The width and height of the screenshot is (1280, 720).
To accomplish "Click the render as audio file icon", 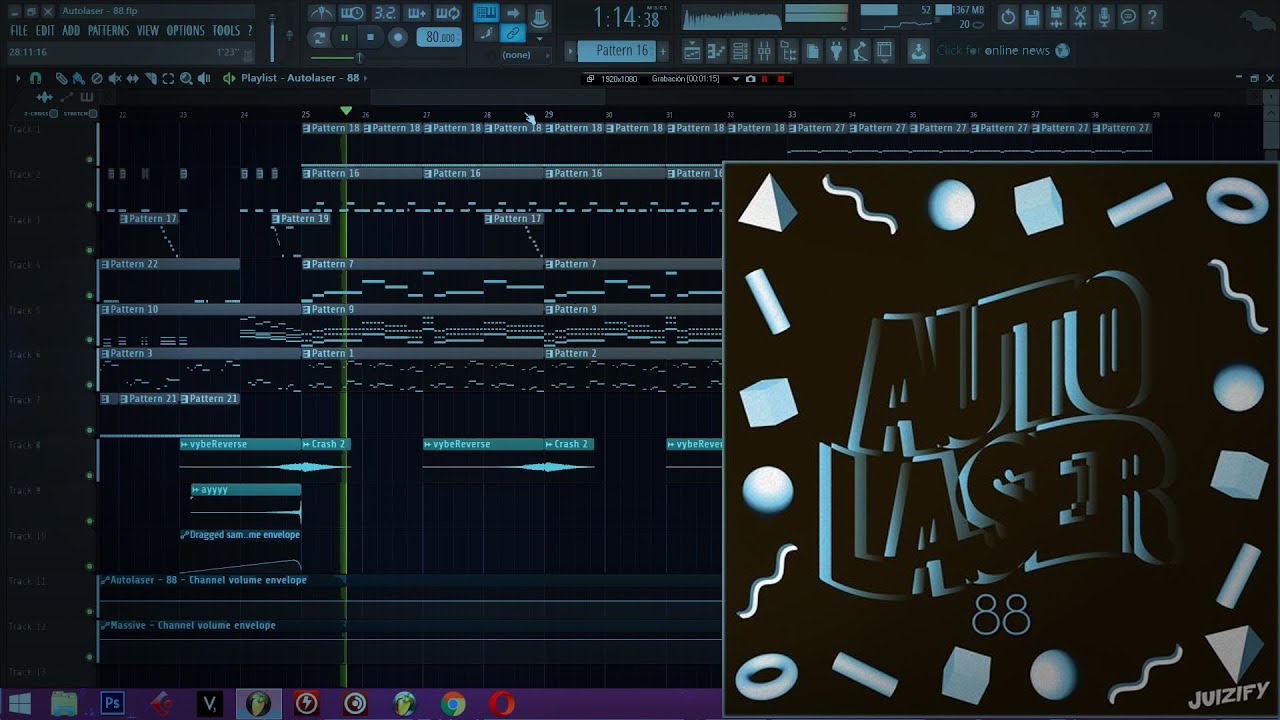I will tap(1056, 17).
